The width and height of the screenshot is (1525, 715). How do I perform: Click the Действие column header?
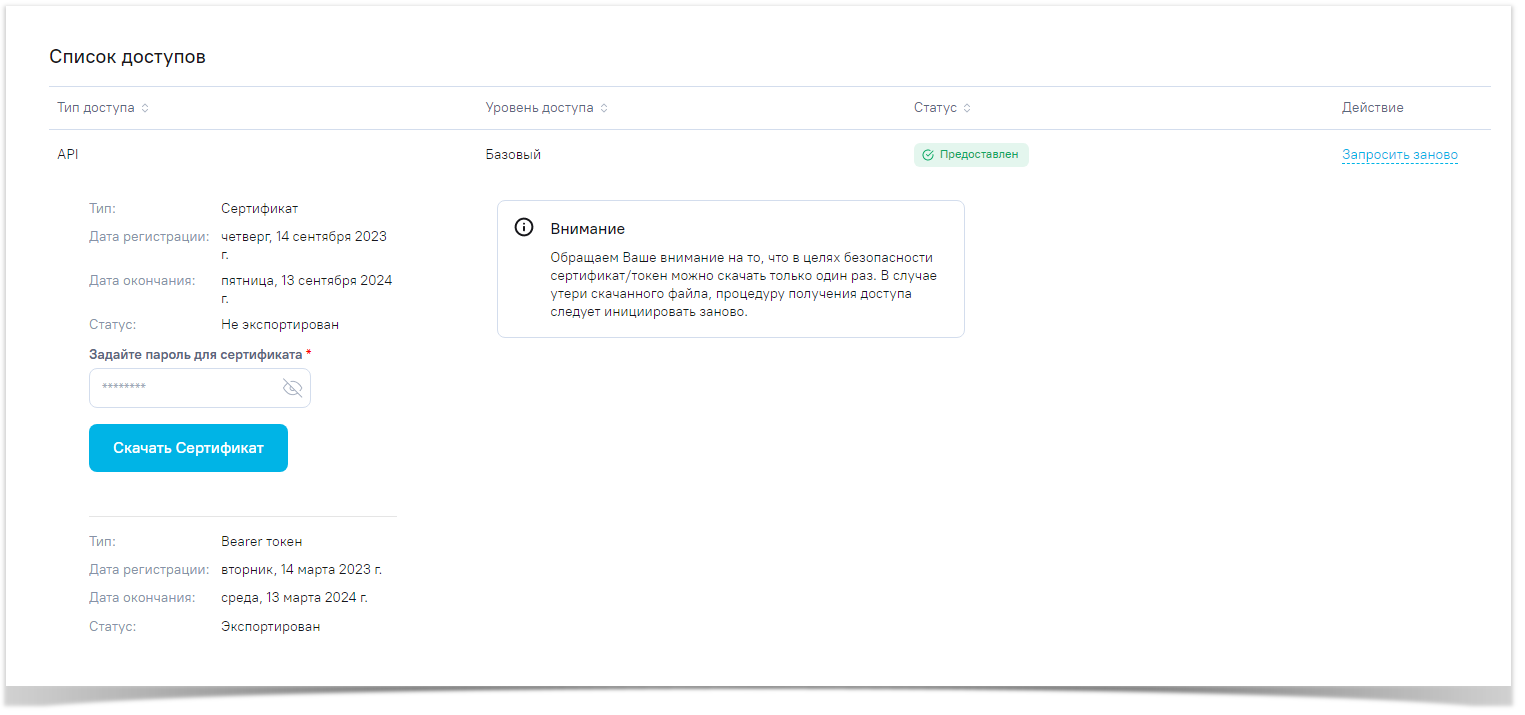1372,108
